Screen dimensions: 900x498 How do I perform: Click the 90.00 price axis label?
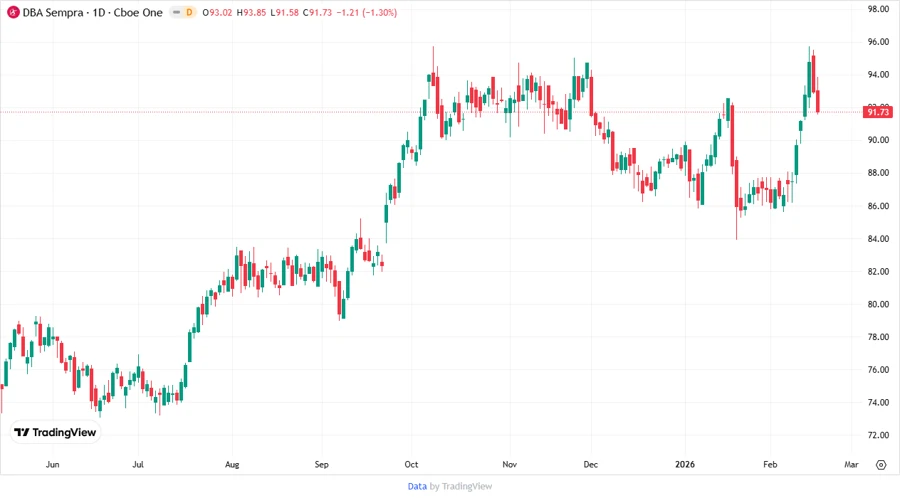(878, 140)
